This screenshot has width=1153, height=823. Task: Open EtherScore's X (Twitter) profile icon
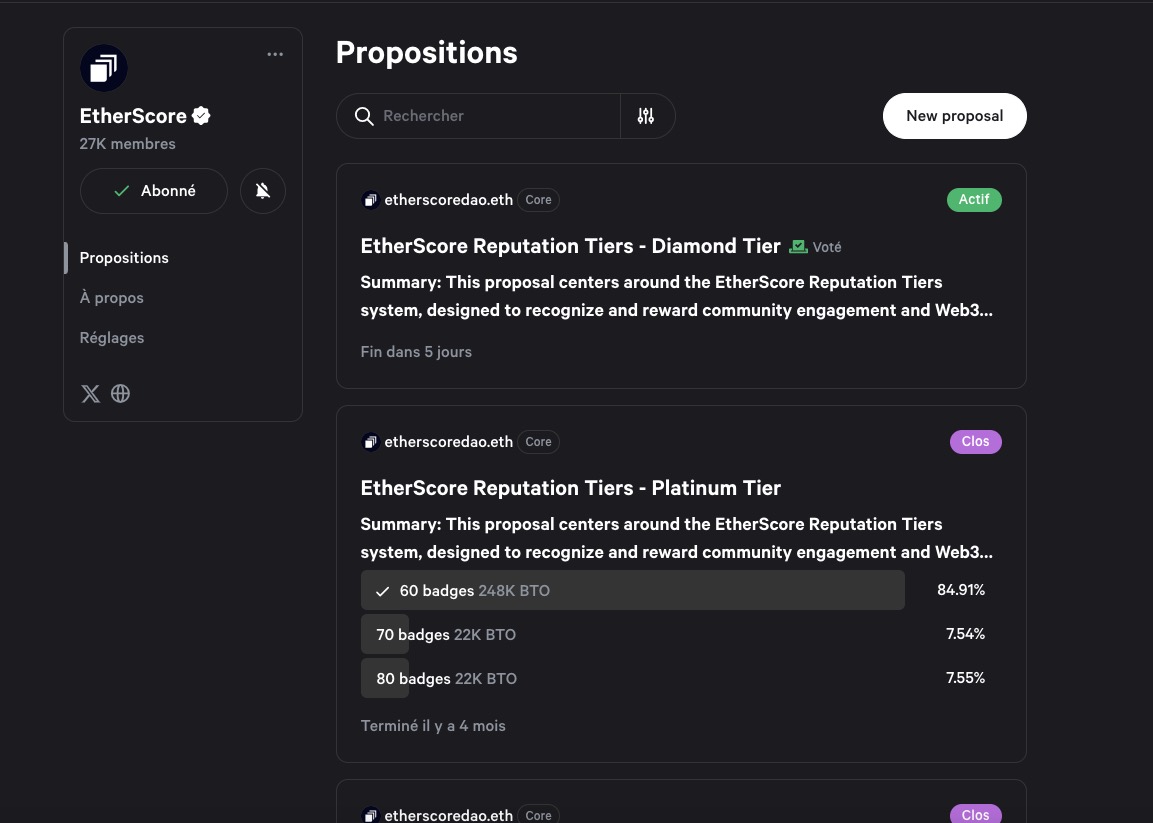[x=90, y=394]
